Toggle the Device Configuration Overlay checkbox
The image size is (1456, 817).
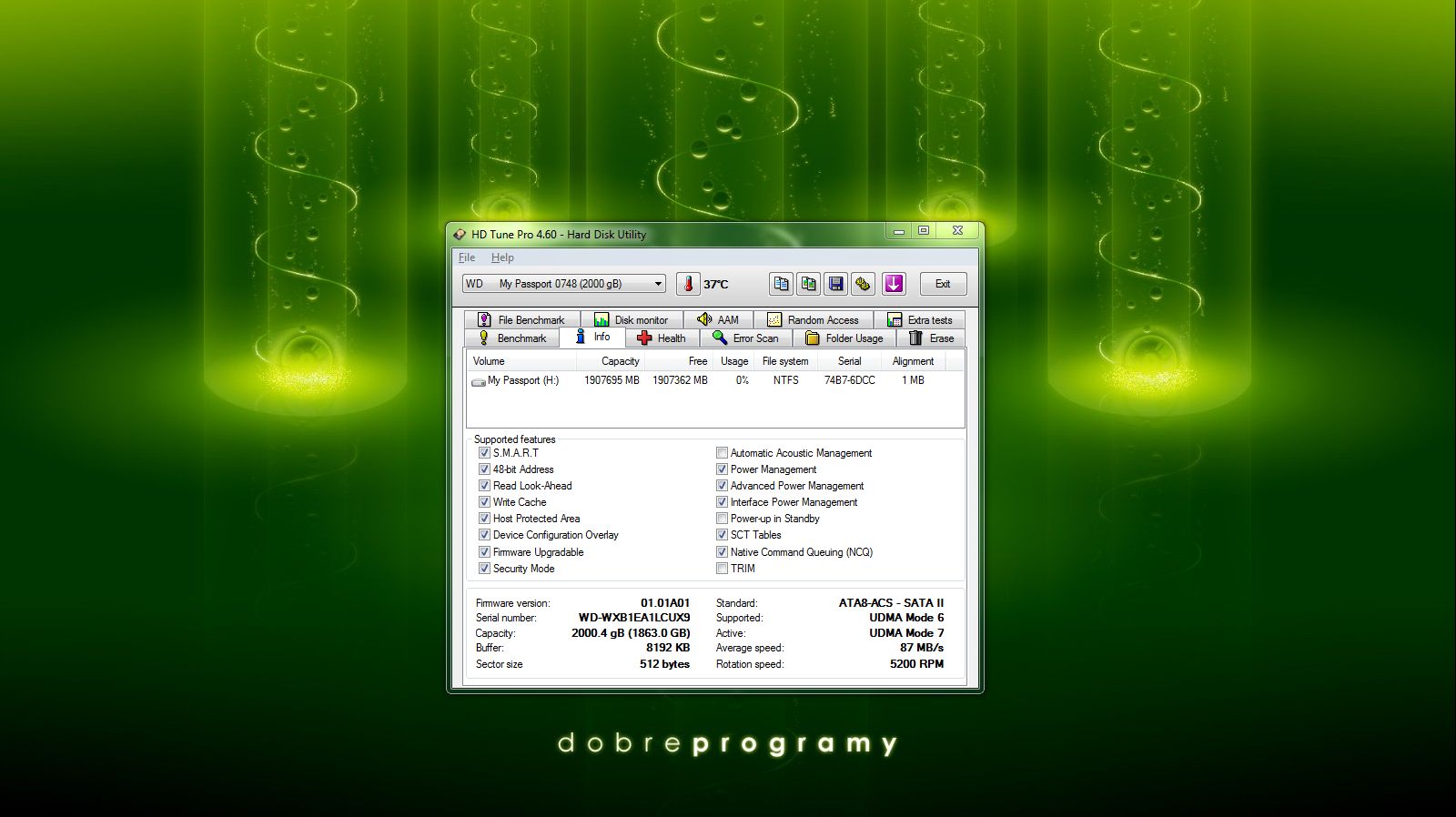click(484, 534)
